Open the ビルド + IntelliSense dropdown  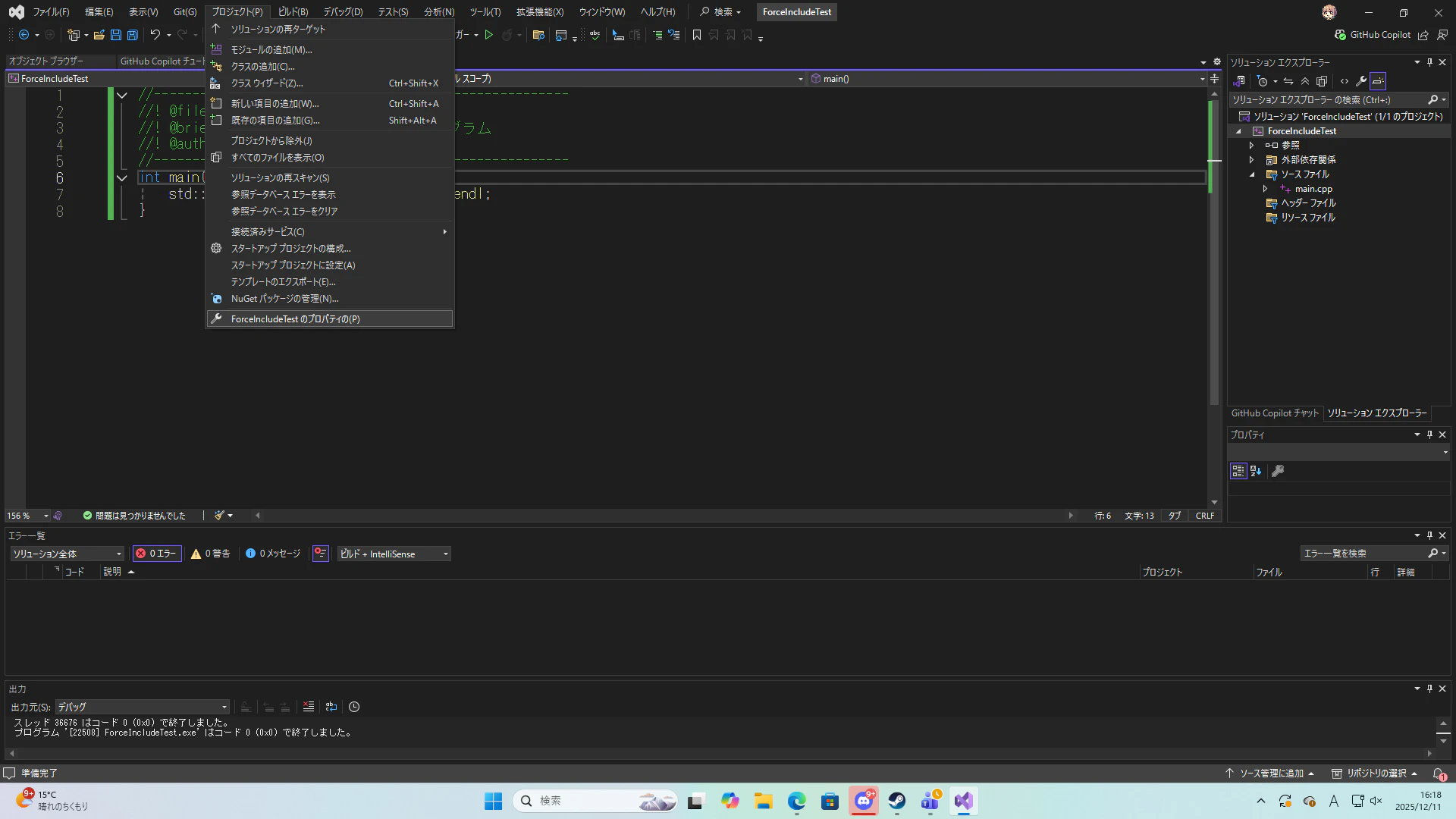394,554
